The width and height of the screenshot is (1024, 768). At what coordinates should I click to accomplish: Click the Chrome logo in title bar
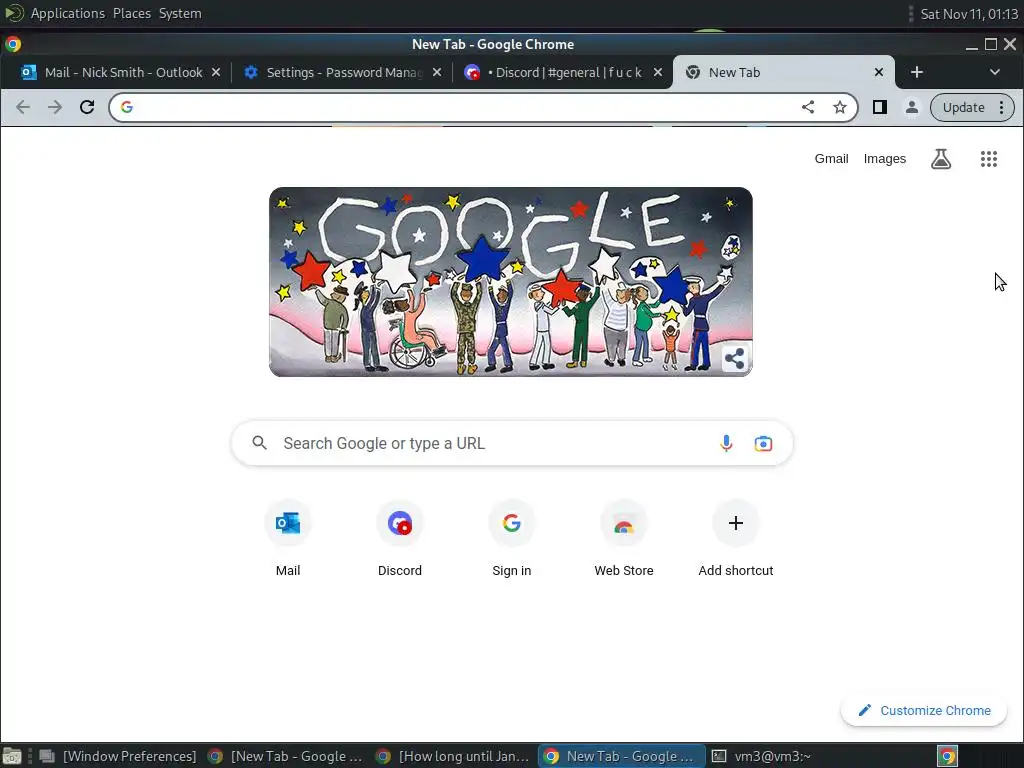pos(13,44)
